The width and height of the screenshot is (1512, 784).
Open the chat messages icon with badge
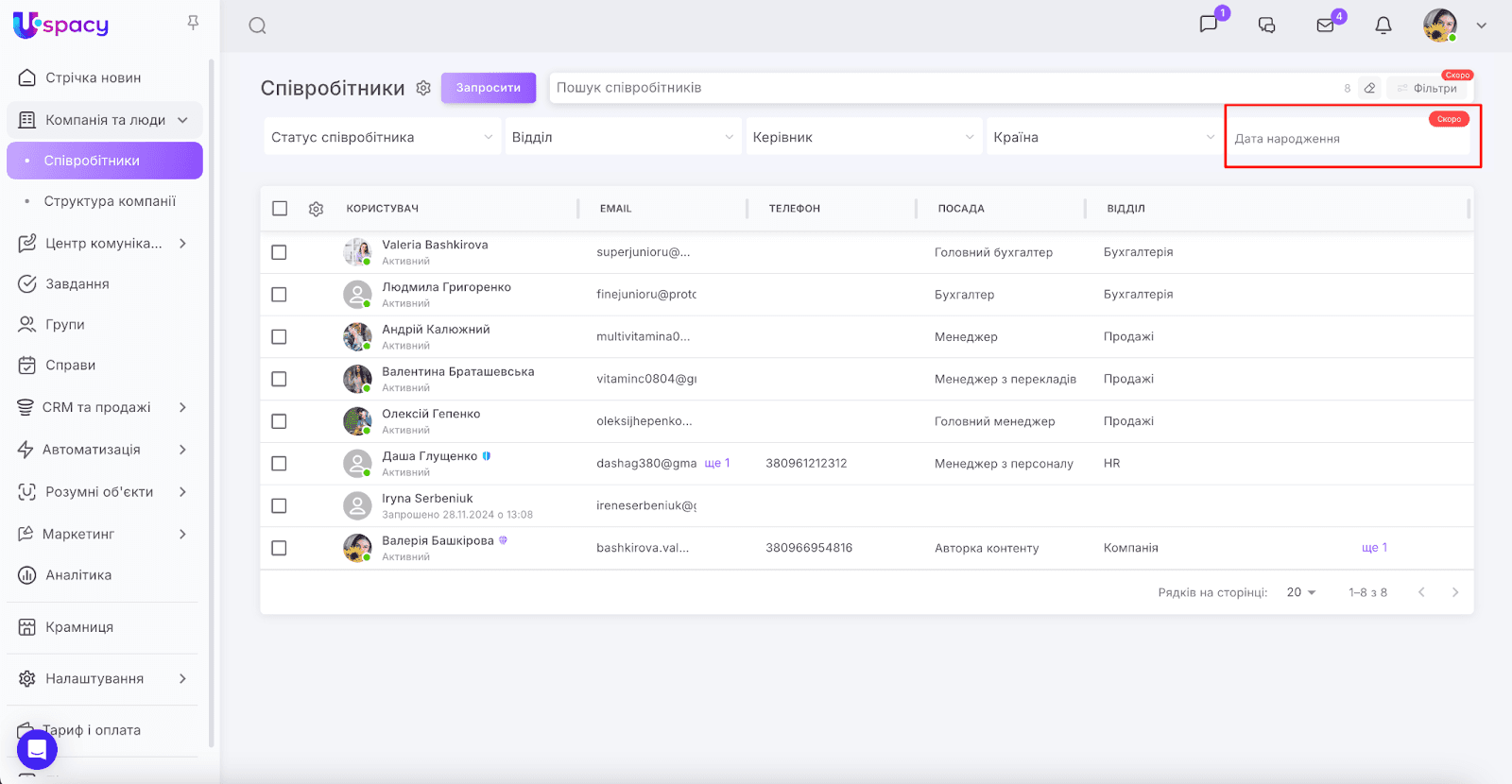pos(1209,25)
